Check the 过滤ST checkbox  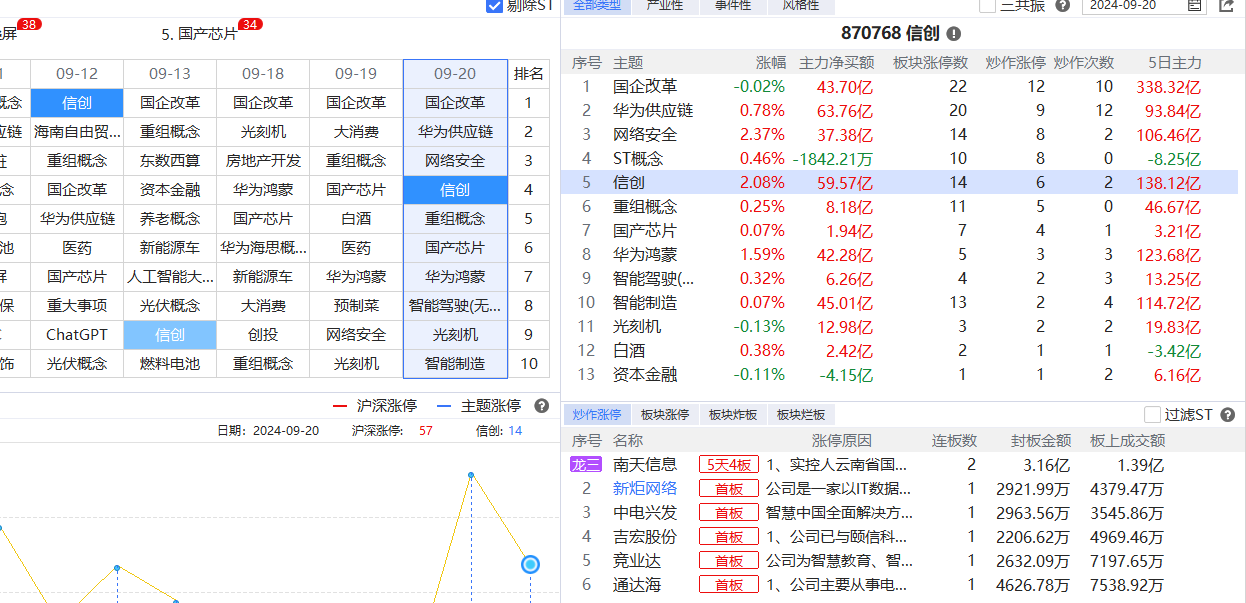pyautogui.click(x=1153, y=415)
